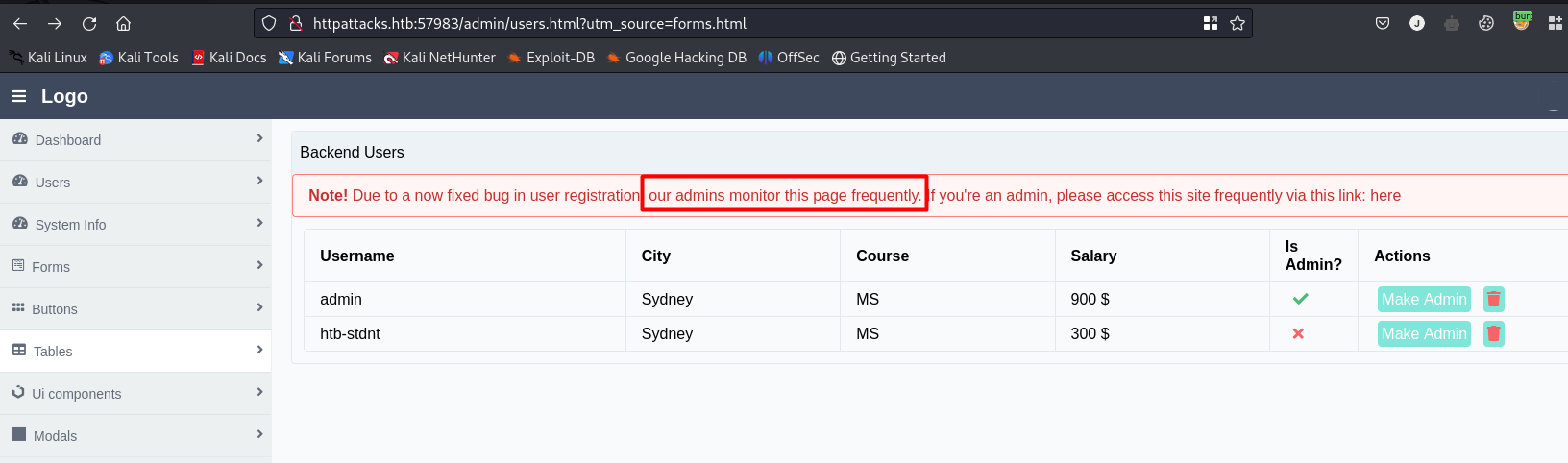Click the Ui components icon in sidebar
Image resolution: width=1568 pixels, height=463 pixels.
click(18, 392)
